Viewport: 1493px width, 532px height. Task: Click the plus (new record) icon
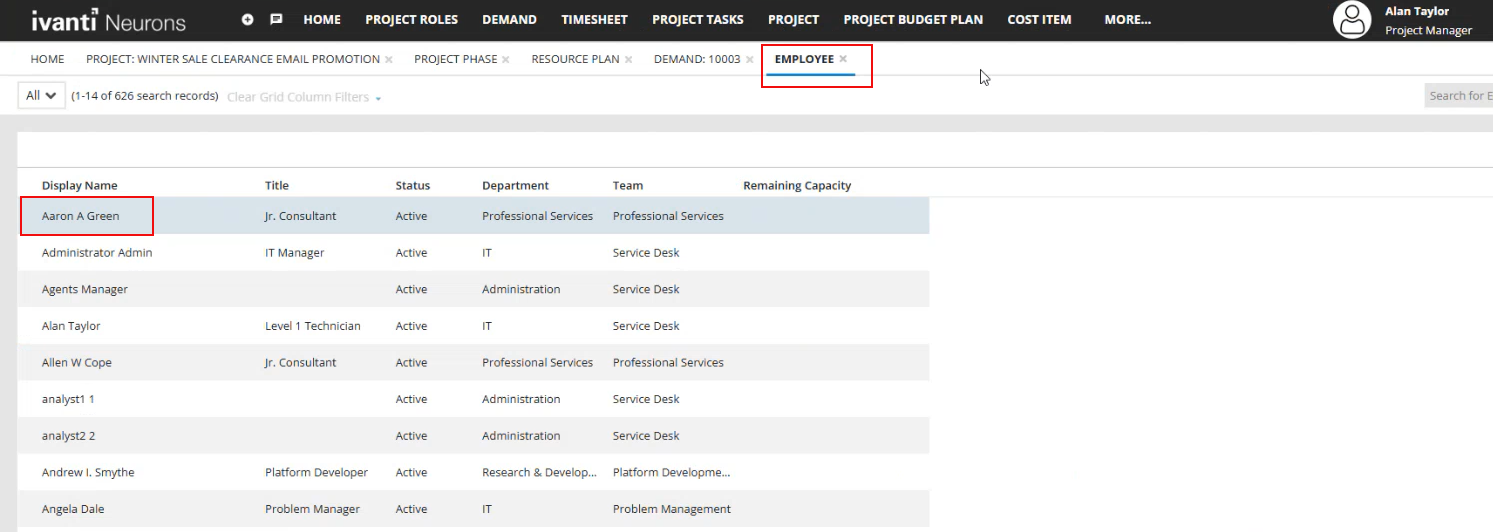click(x=248, y=19)
